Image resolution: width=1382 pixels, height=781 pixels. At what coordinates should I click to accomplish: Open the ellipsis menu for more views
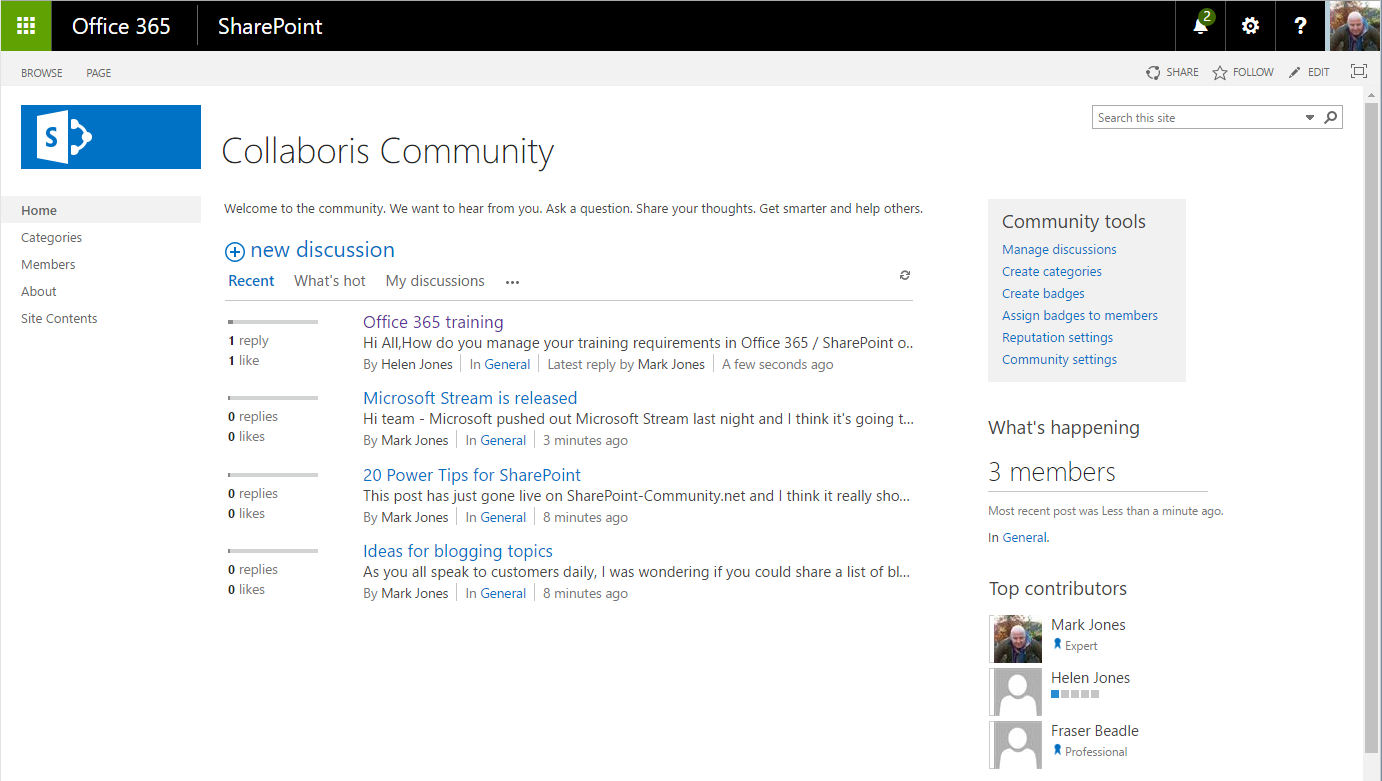(512, 283)
